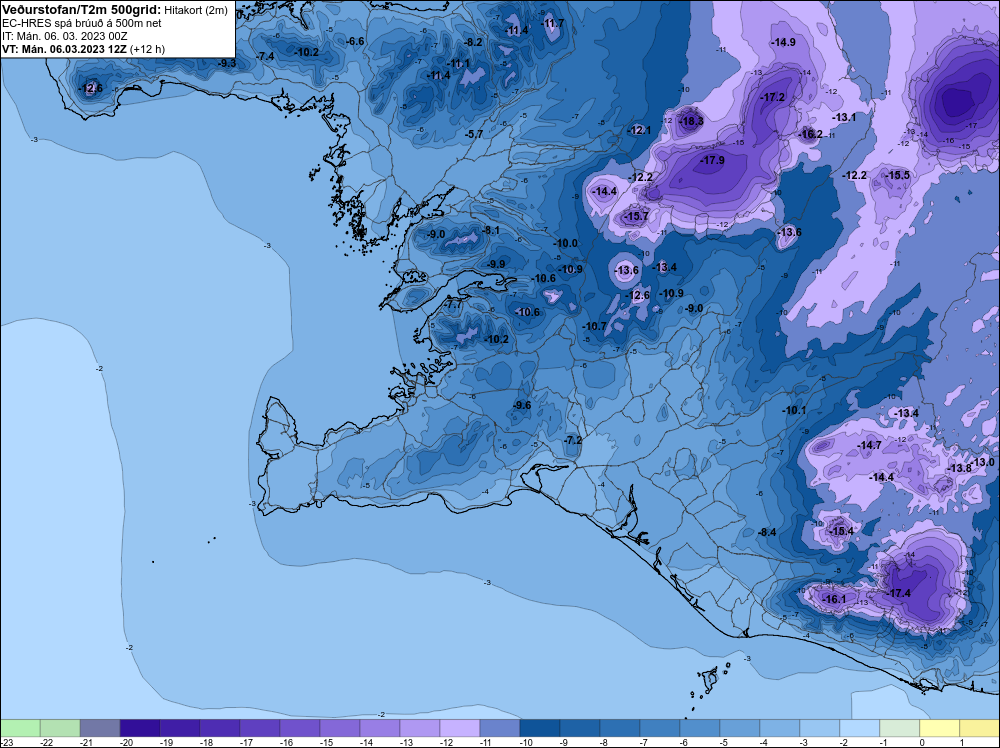Click the -8.1 temperature label

point(491,230)
